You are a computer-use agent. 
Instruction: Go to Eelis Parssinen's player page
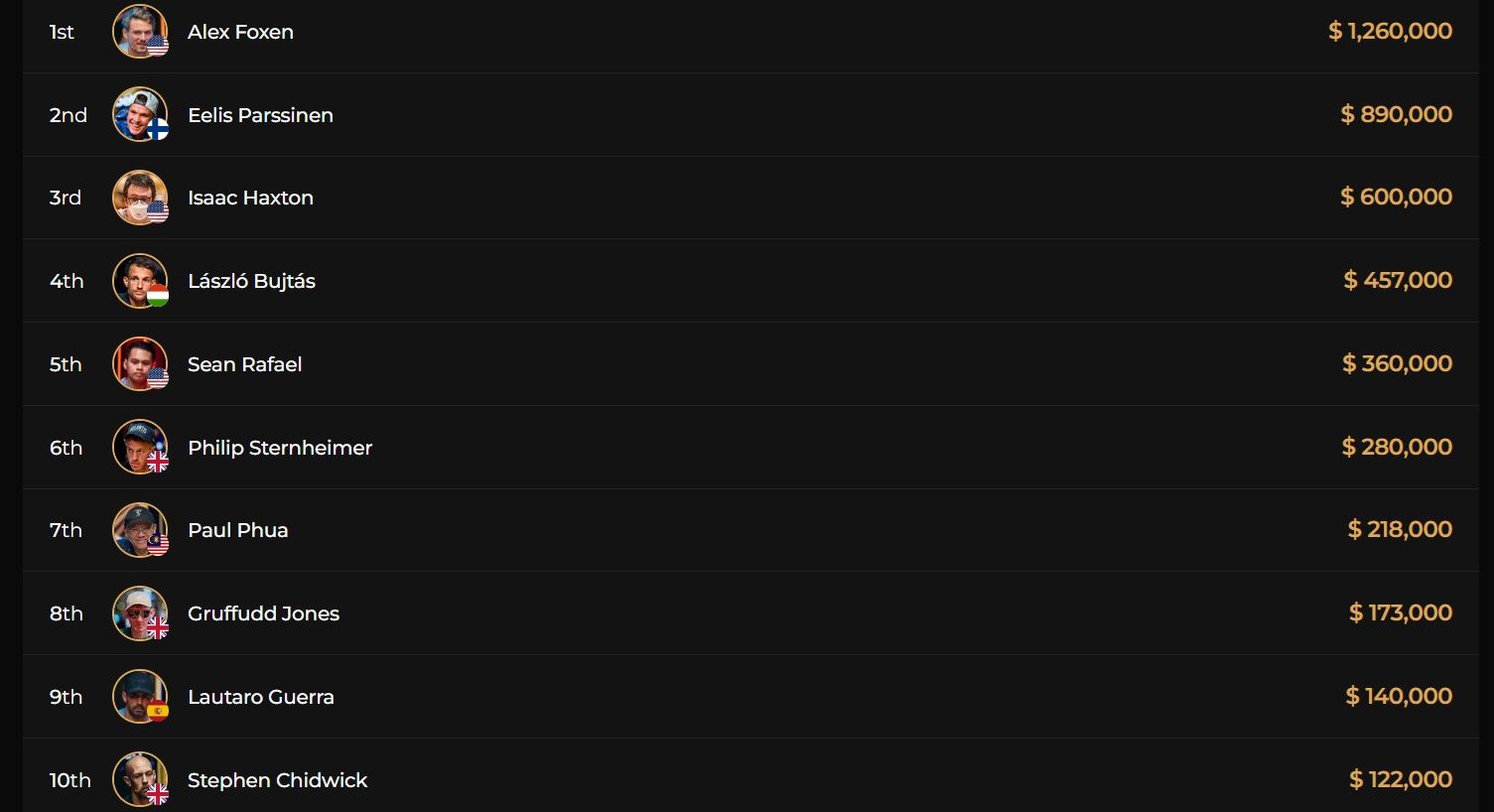tap(260, 115)
